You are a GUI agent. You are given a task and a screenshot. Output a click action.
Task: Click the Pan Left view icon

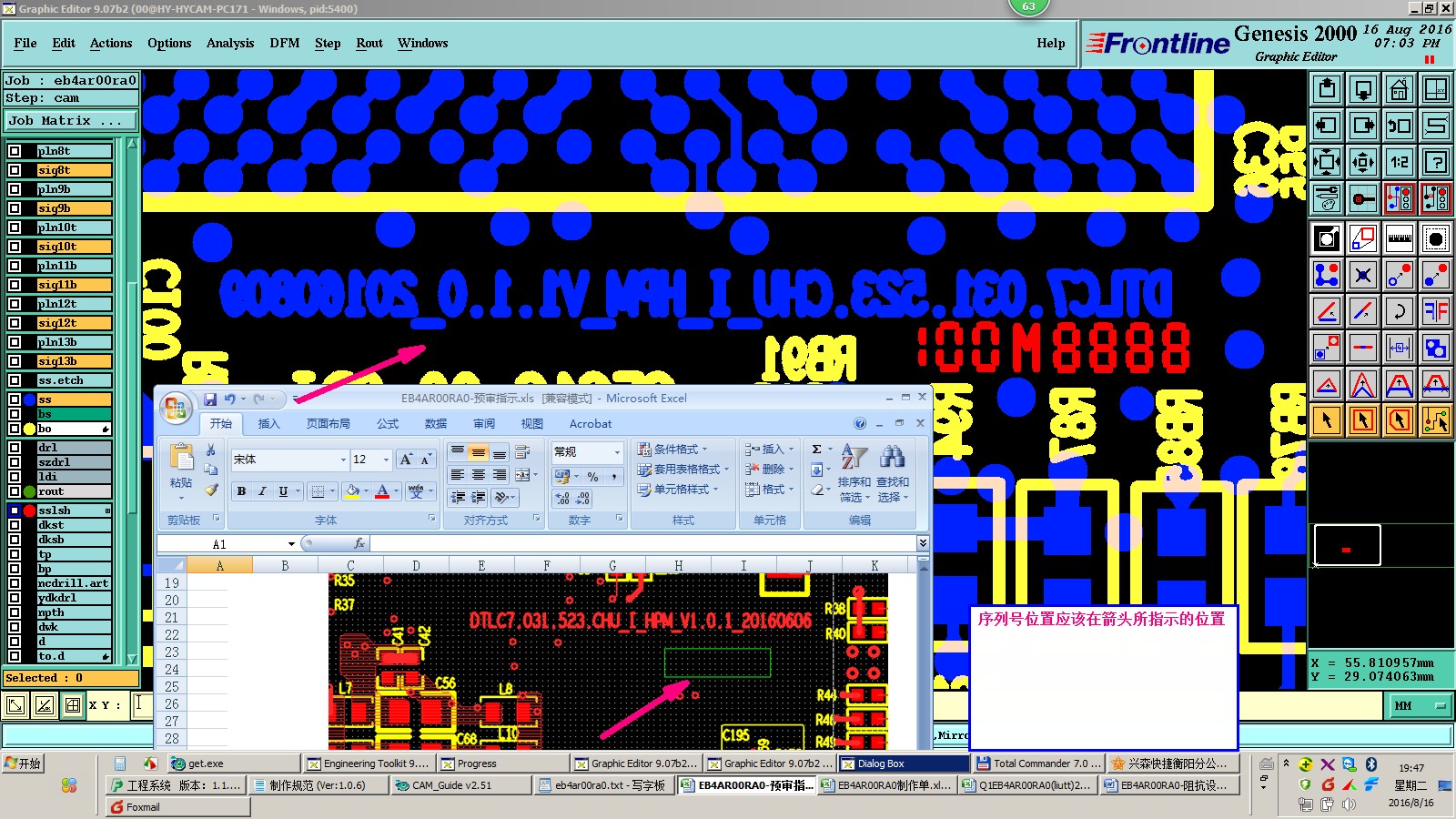coord(1327,126)
